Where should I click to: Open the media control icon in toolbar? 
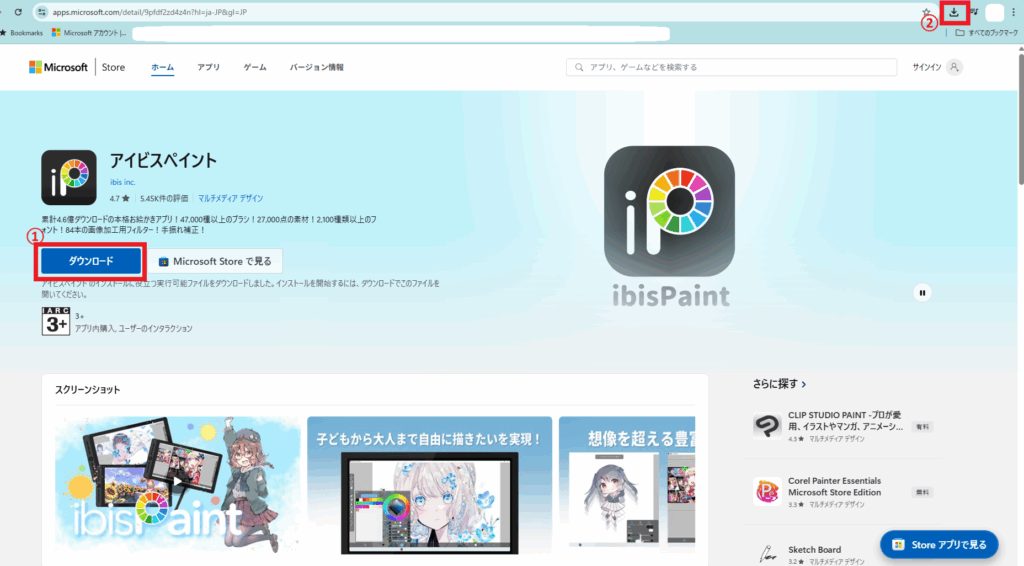click(x=974, y=12)
